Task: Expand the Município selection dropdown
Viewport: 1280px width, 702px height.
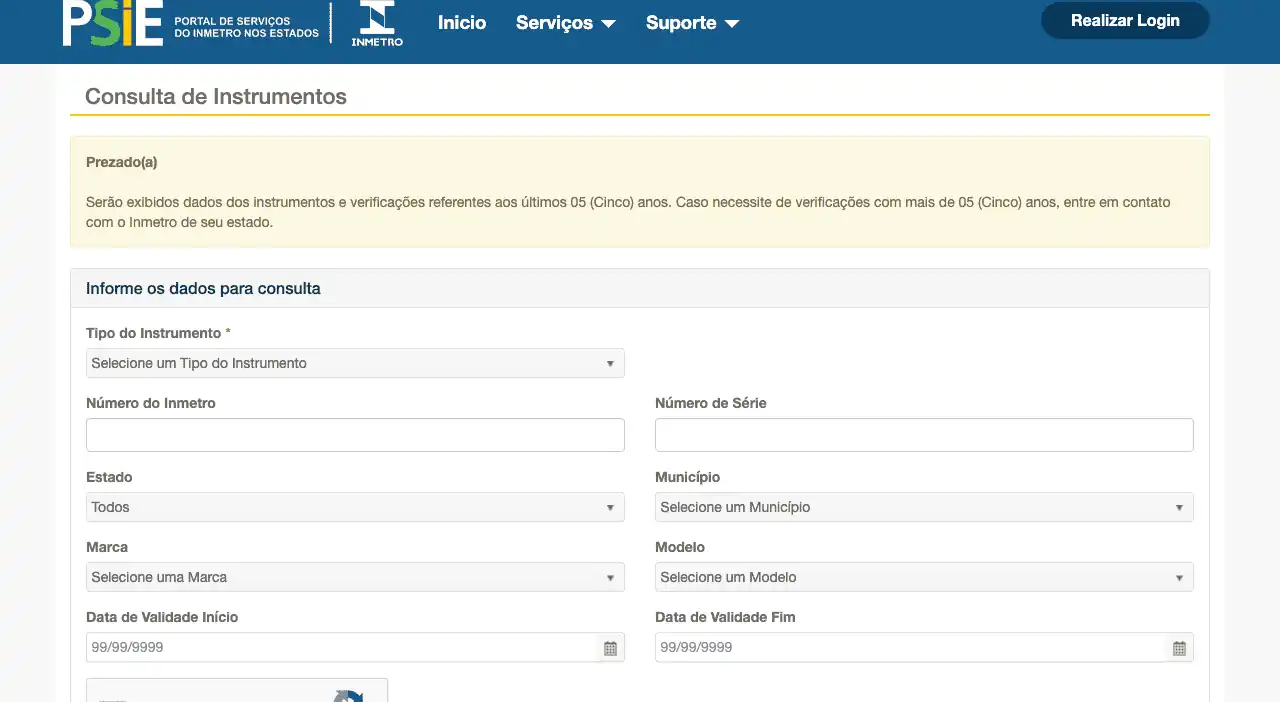Action: (x=923, y=507)
